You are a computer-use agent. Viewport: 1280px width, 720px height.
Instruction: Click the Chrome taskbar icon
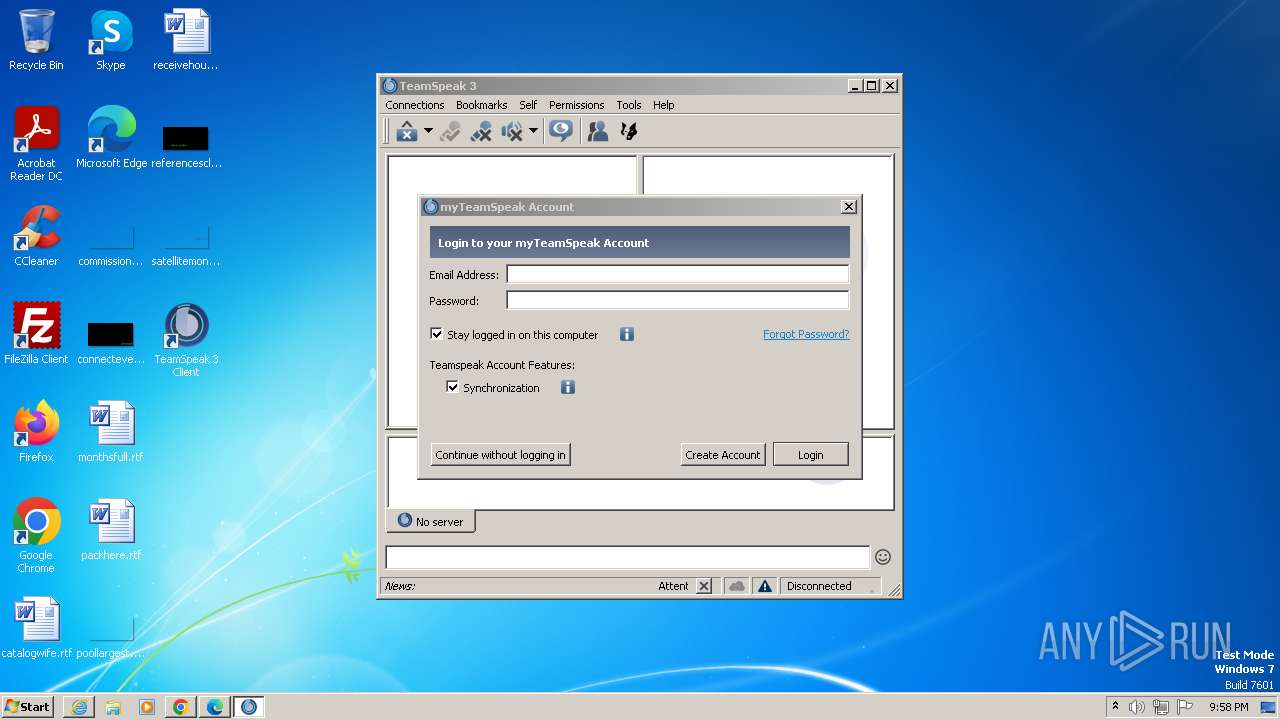pos(181,707)
